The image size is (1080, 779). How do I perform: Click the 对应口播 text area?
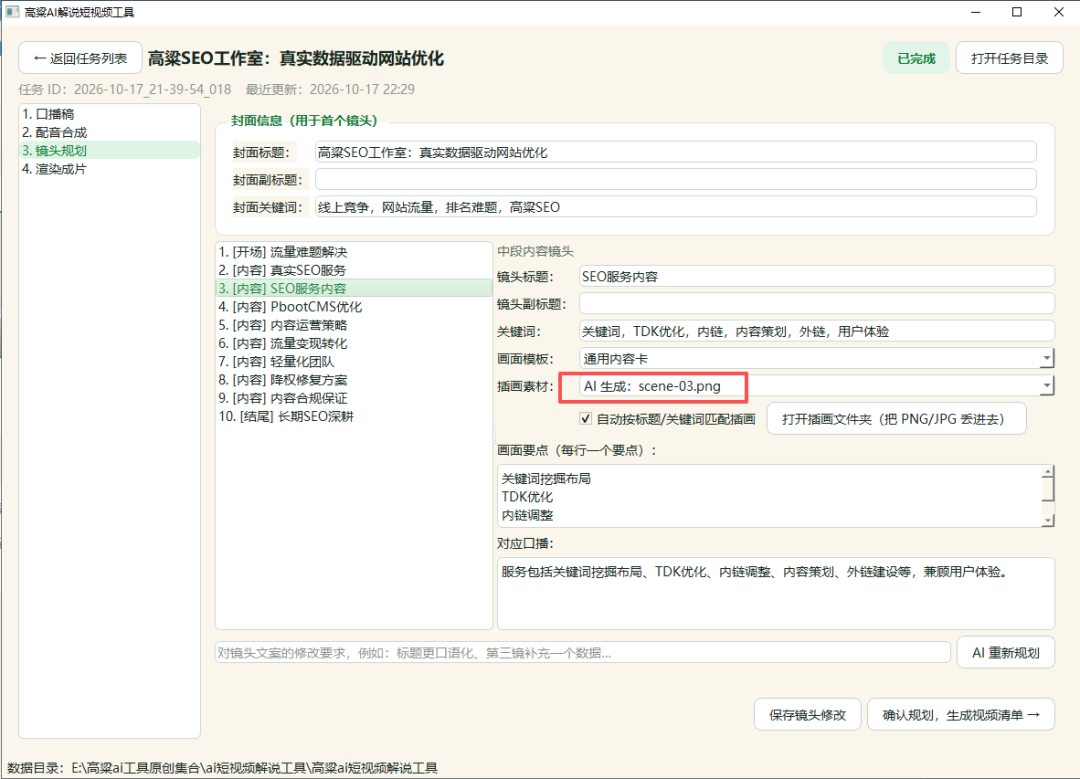coord(776,593)
